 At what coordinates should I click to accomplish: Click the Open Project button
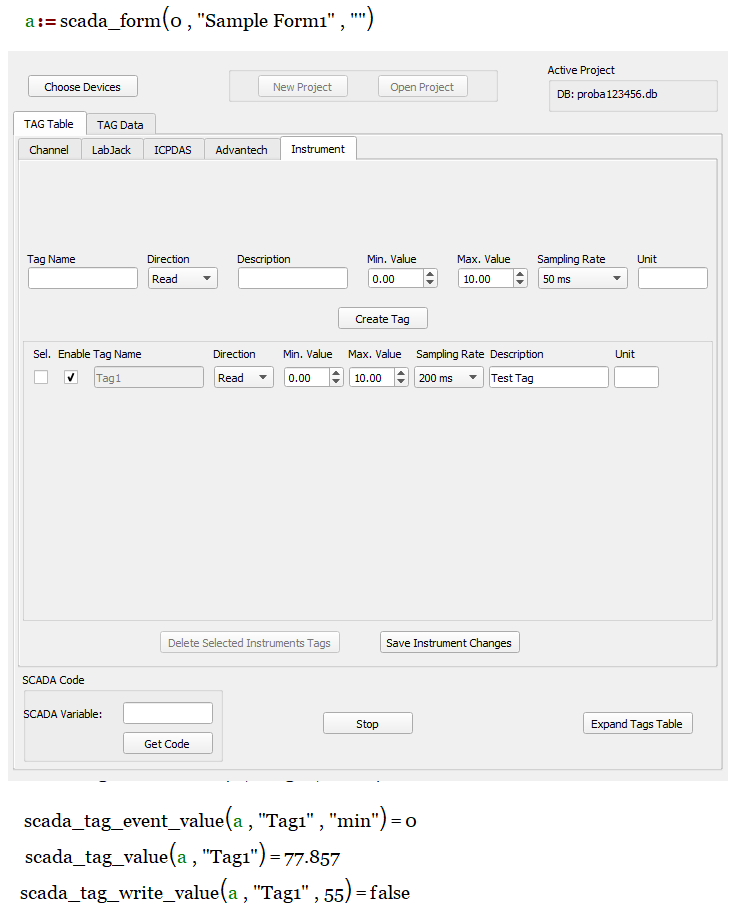point(422,86)
